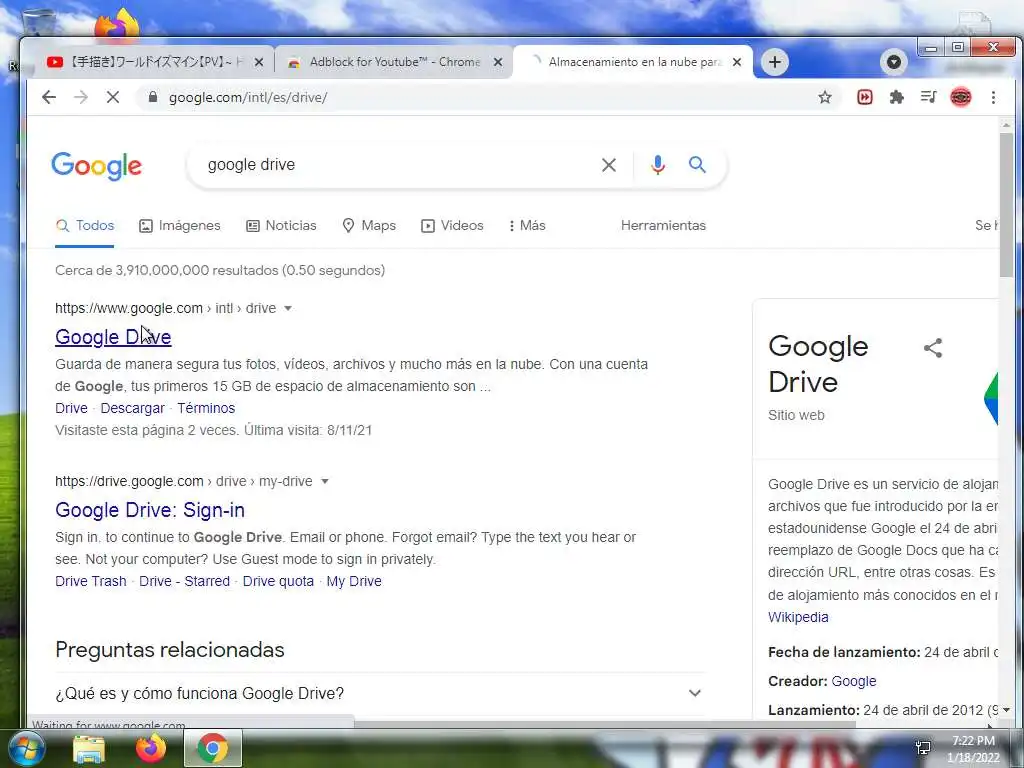Close the YouTube video tab
The image size is (1024, 768).
pos(259,62)
